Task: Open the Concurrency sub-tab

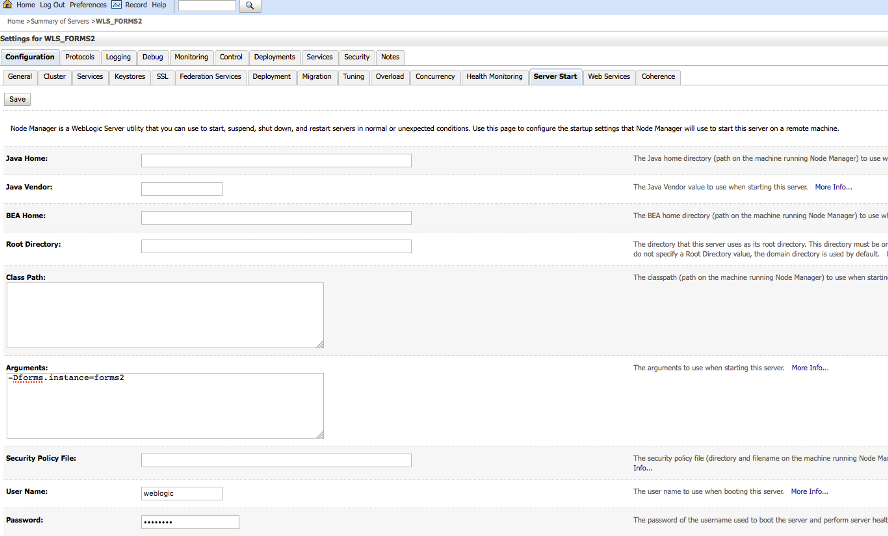Action: tap(435, 77)
